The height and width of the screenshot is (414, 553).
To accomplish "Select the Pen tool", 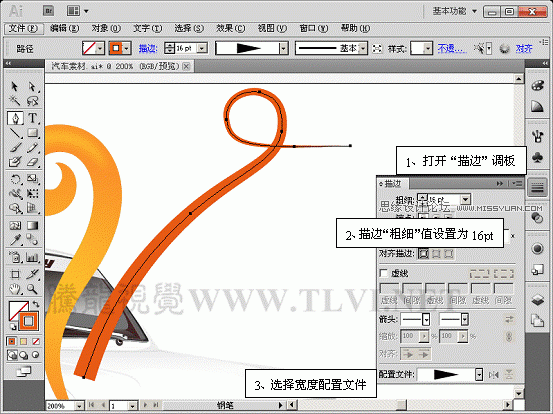I will [x=15, y=118].
